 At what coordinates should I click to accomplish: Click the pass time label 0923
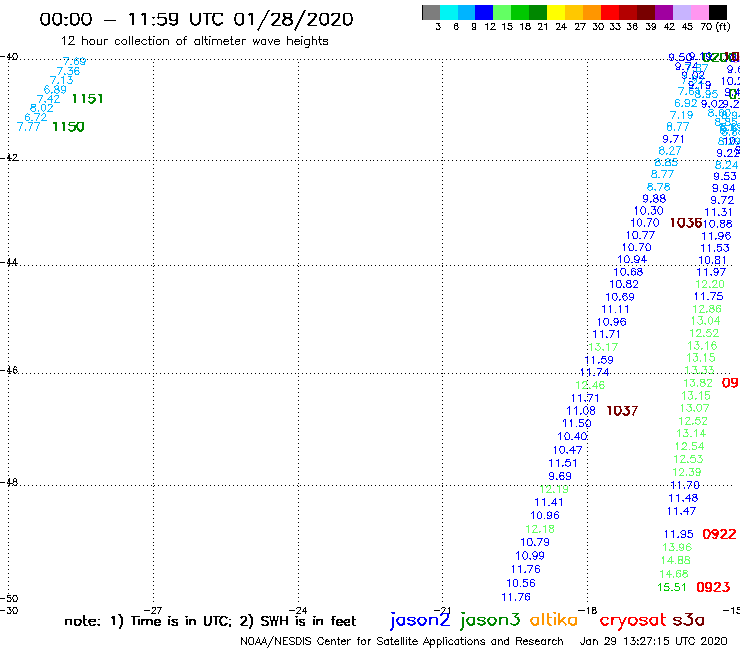point(713,587)
